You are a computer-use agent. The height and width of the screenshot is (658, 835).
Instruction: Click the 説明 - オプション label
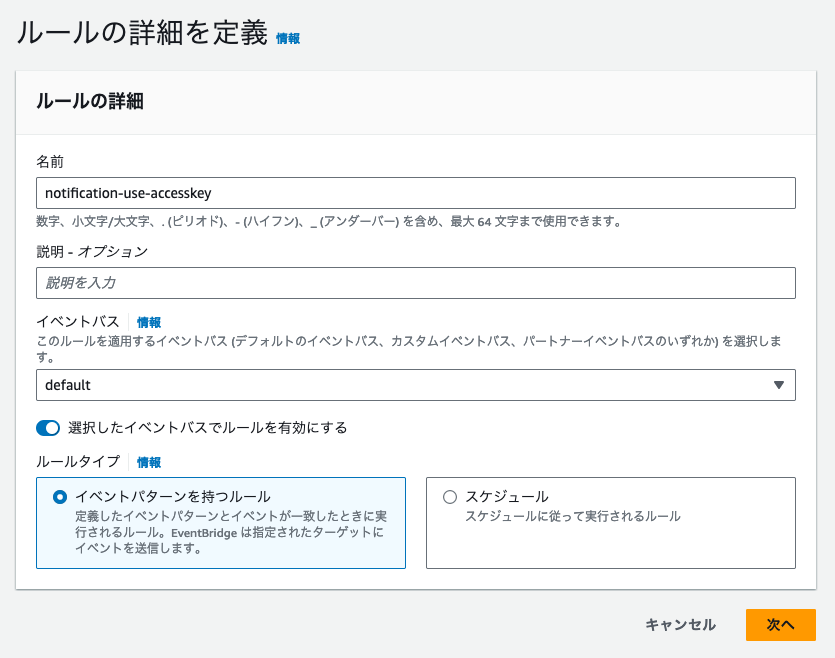tap(92, 251)
